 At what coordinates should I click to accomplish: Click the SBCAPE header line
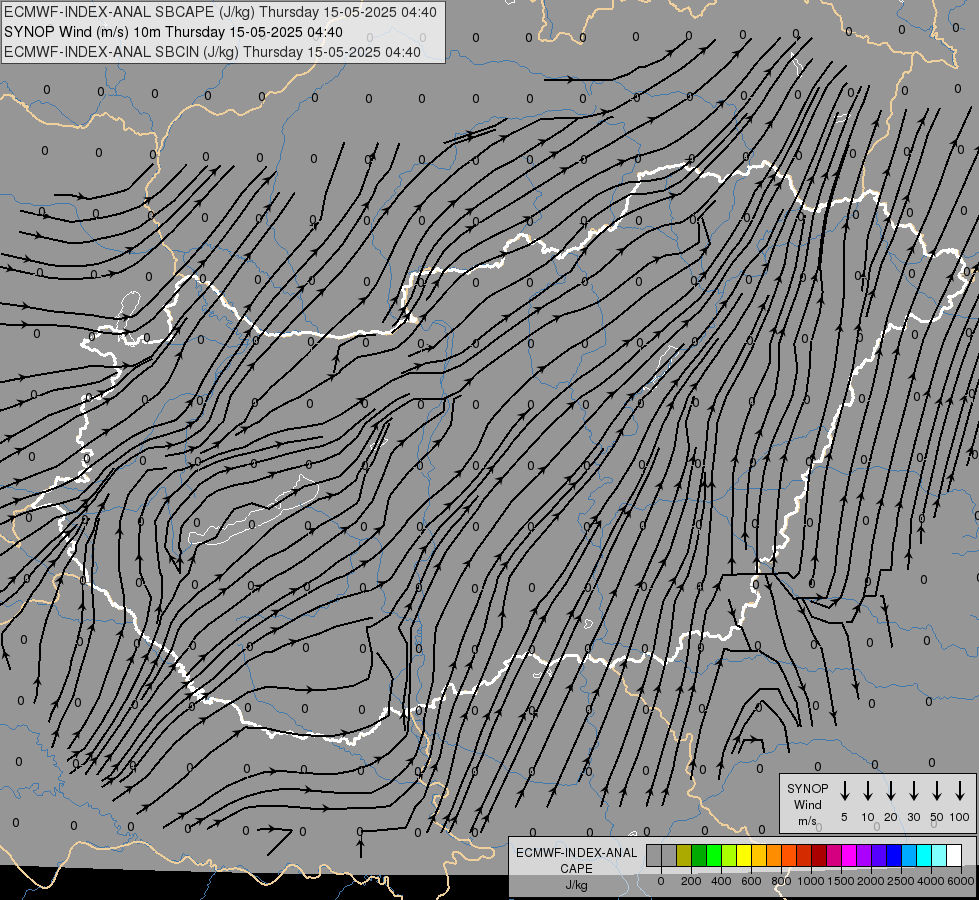tap(220, 12)
